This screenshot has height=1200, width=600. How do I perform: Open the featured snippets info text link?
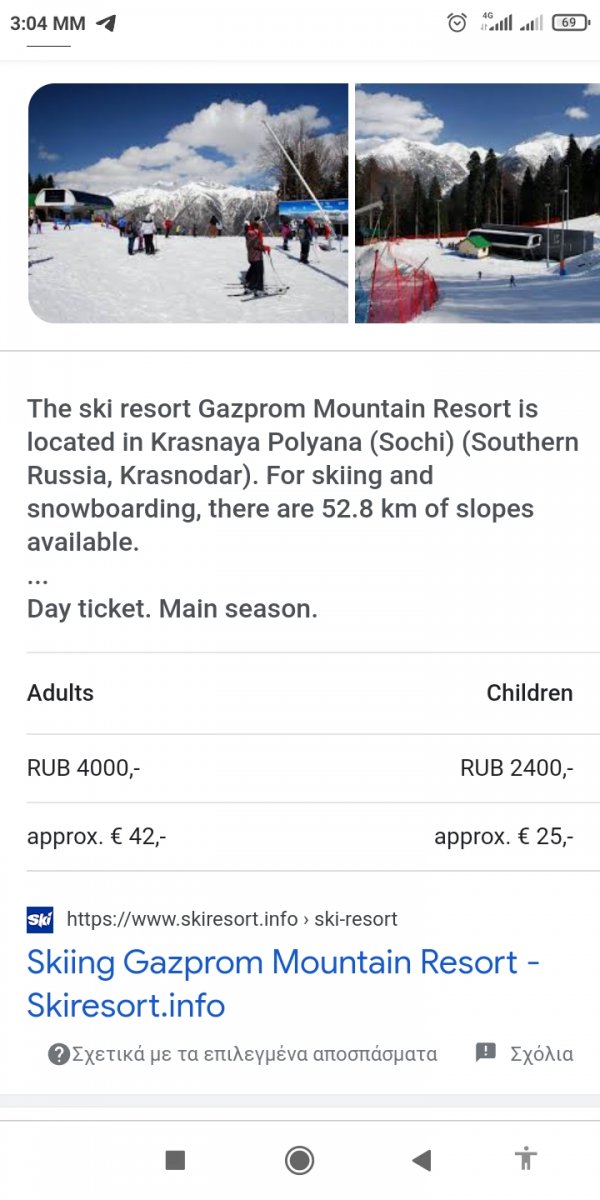(254, 1053)
